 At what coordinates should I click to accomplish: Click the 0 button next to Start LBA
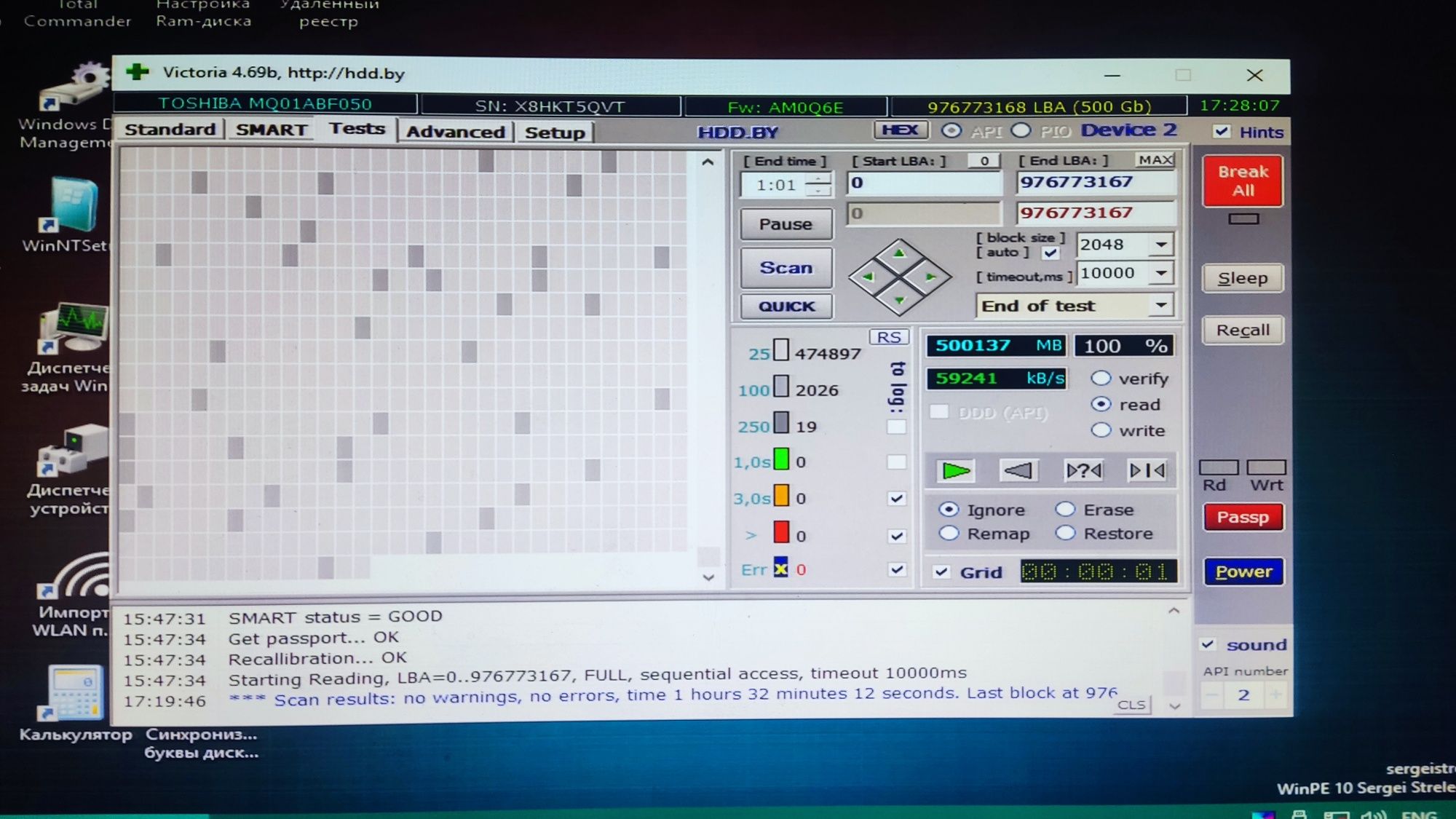tap(984, 160)
